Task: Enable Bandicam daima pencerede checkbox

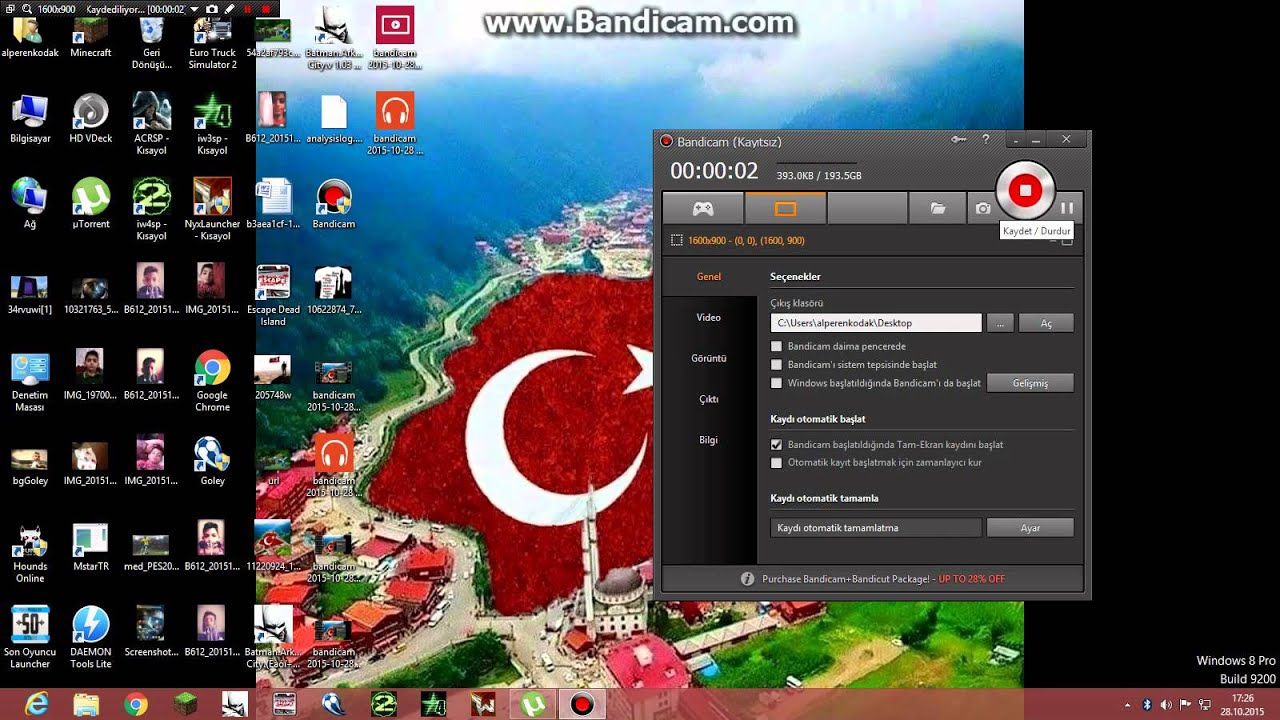Action: click(x=777, y=347)
